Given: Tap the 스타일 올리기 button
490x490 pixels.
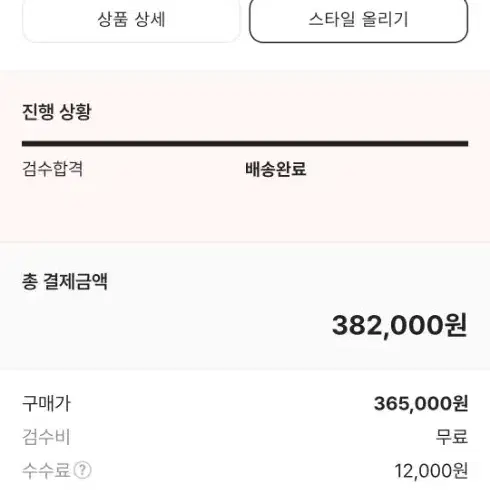Looking at the screenshot, I should 359,19.
